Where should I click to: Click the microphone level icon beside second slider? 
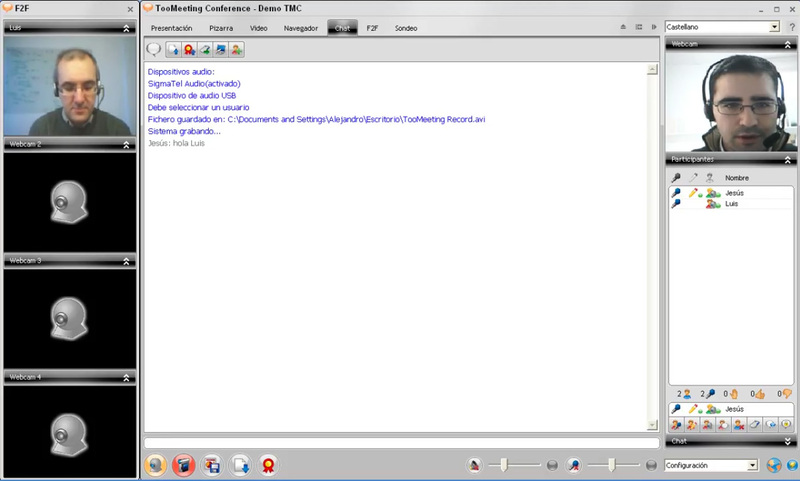tap(574, 465)
